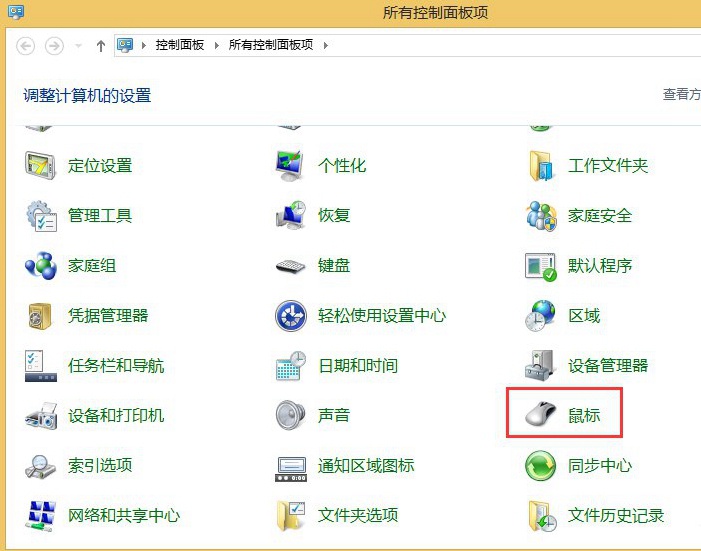The height and width of the screenshot is (551, 701).
Task: Open the 定位设置 map icon
Action: (x=40, y=165)
